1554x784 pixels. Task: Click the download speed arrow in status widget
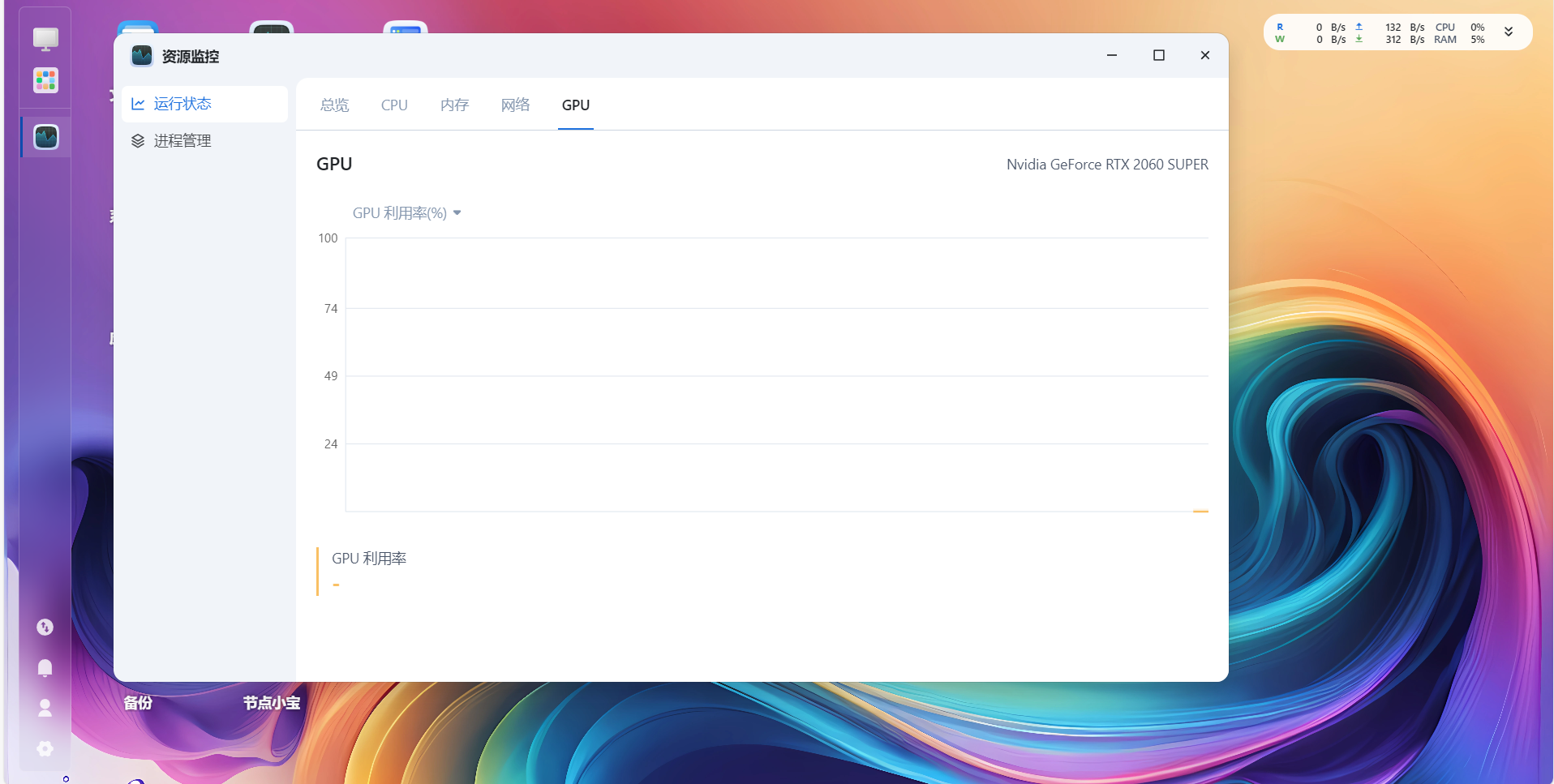click(1359, 39)
